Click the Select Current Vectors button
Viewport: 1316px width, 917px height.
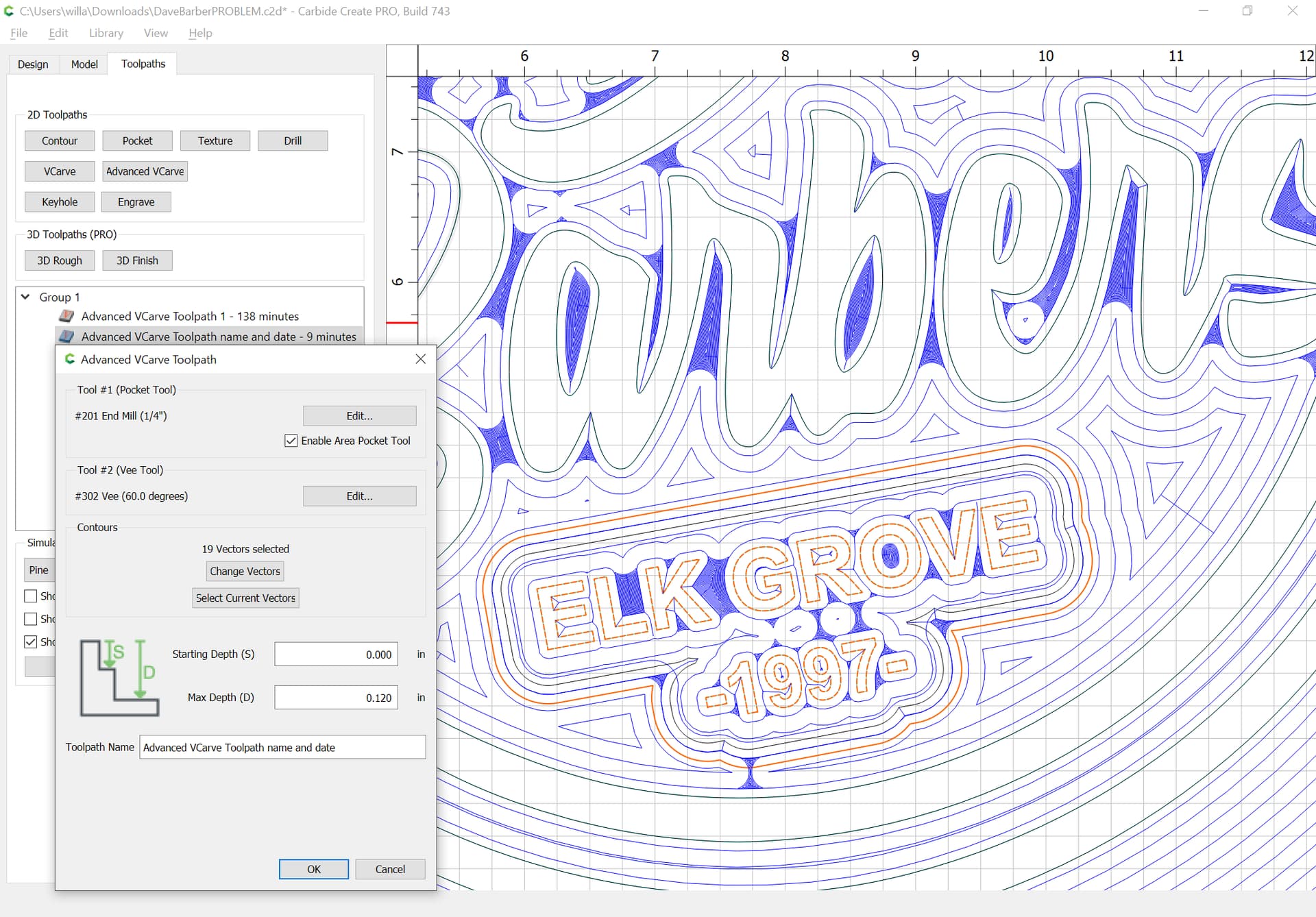point(245,598)
